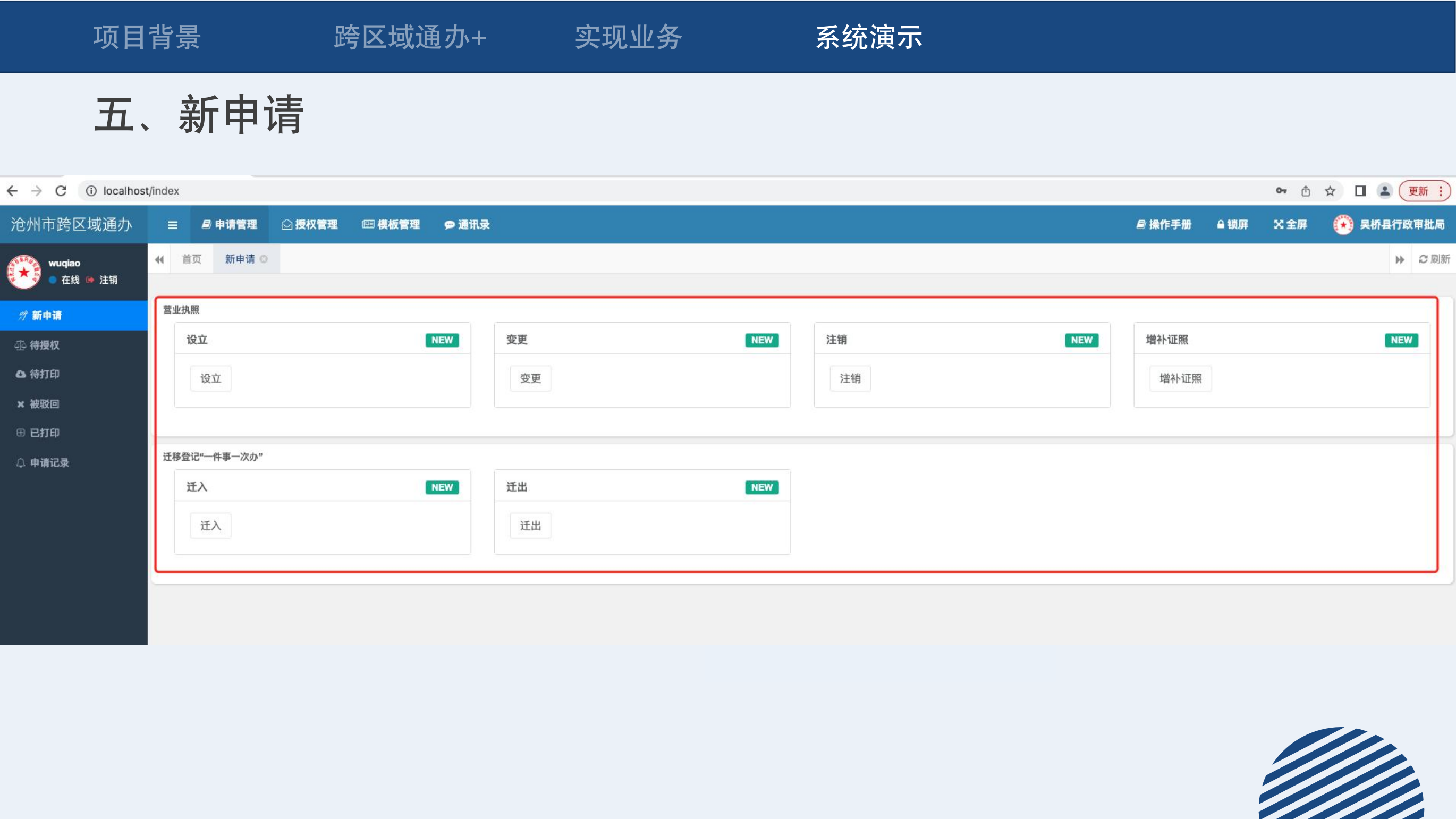Screen dimensions: 1456x819
Task: Click the browser share icon
Action: point(1306,191)
